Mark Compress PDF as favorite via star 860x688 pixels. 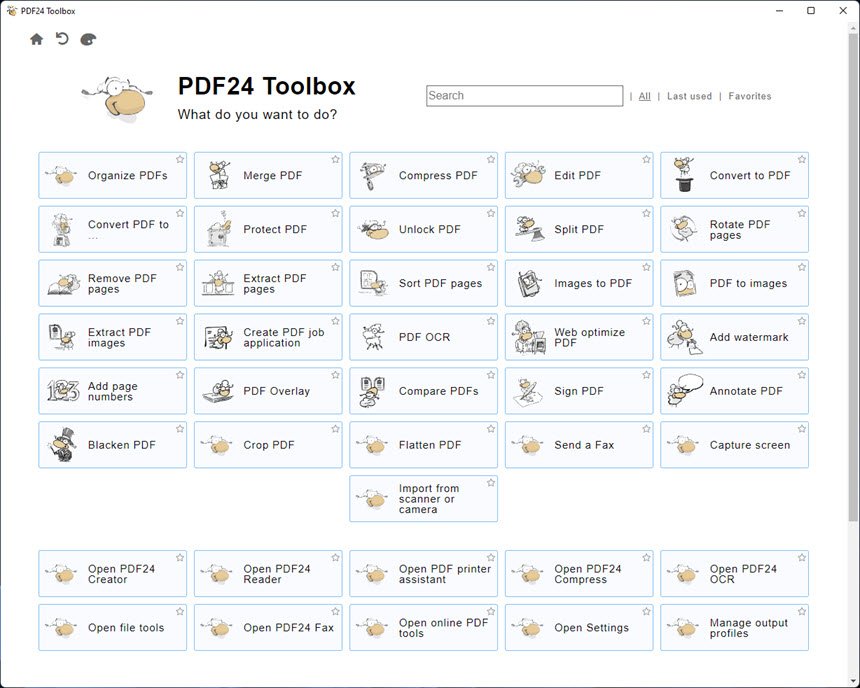coord(491,159)
